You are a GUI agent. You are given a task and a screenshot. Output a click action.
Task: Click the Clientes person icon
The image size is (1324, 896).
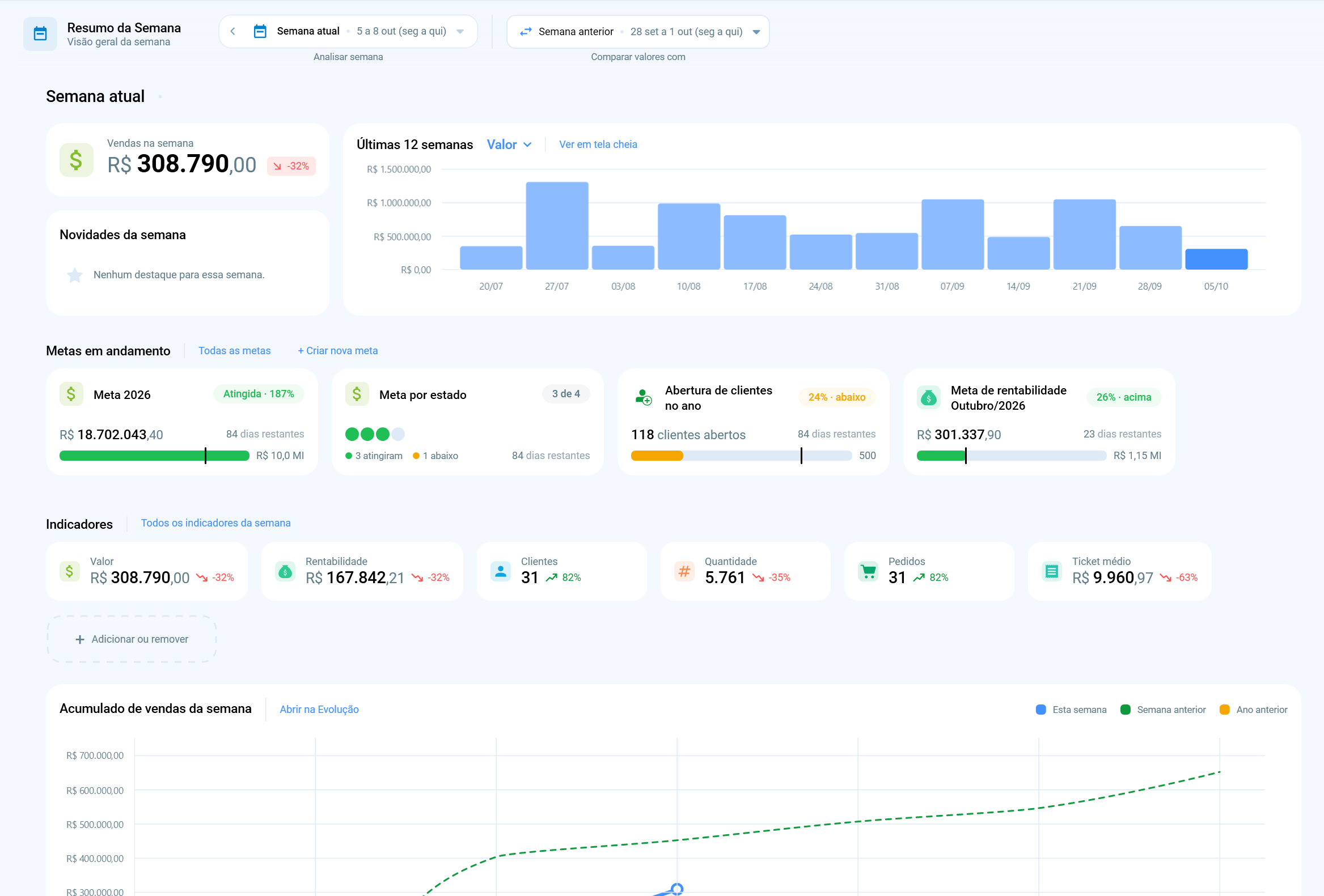tap(500, 571)
